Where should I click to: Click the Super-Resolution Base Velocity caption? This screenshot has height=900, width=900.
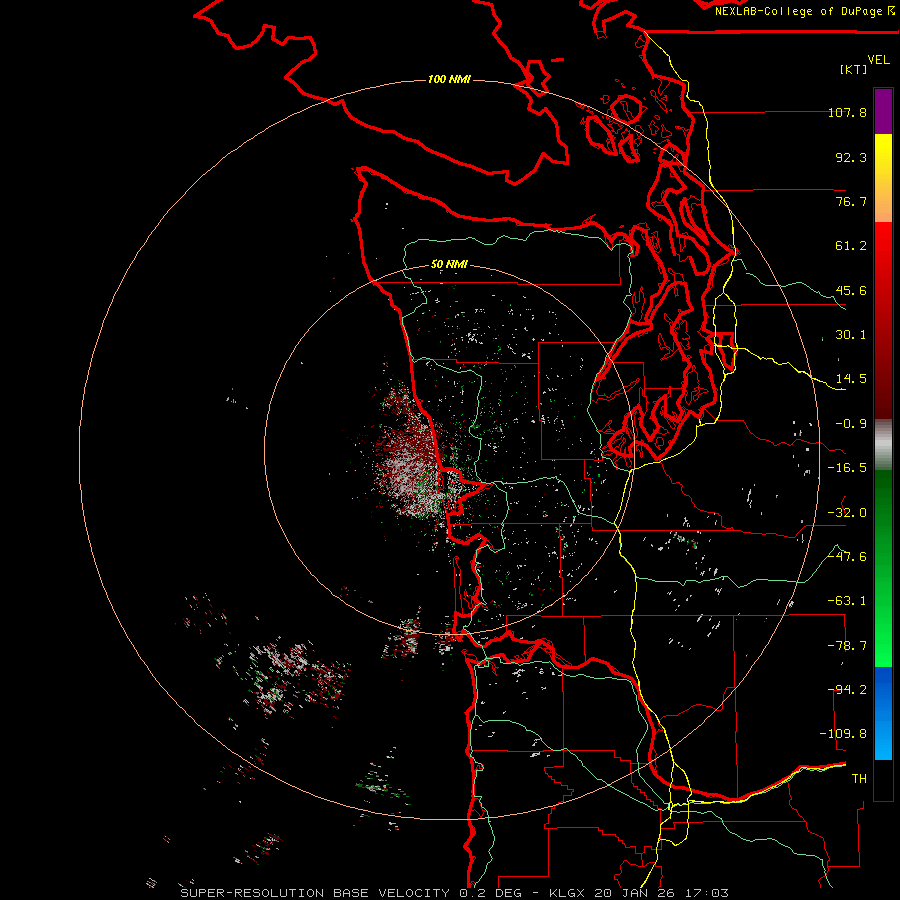point(315,893)
